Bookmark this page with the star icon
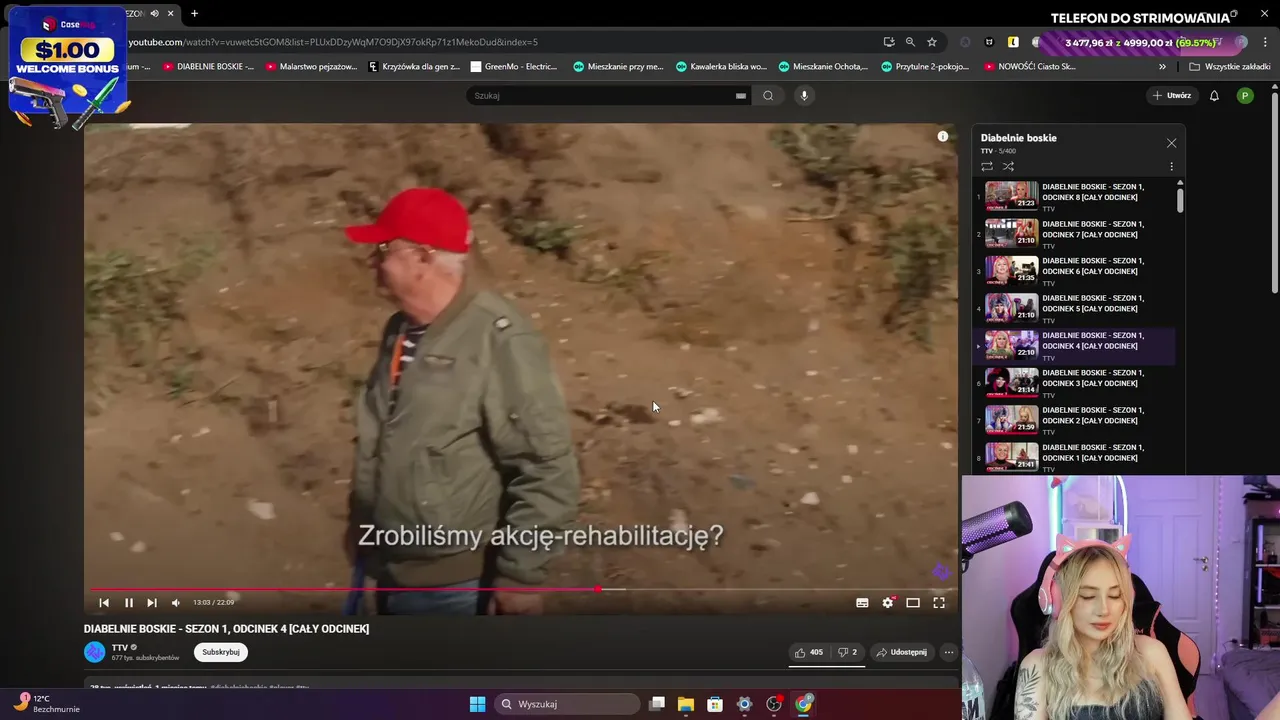Screen dimensions: 1280x720 pyautogui.click(x=932, y=42)
